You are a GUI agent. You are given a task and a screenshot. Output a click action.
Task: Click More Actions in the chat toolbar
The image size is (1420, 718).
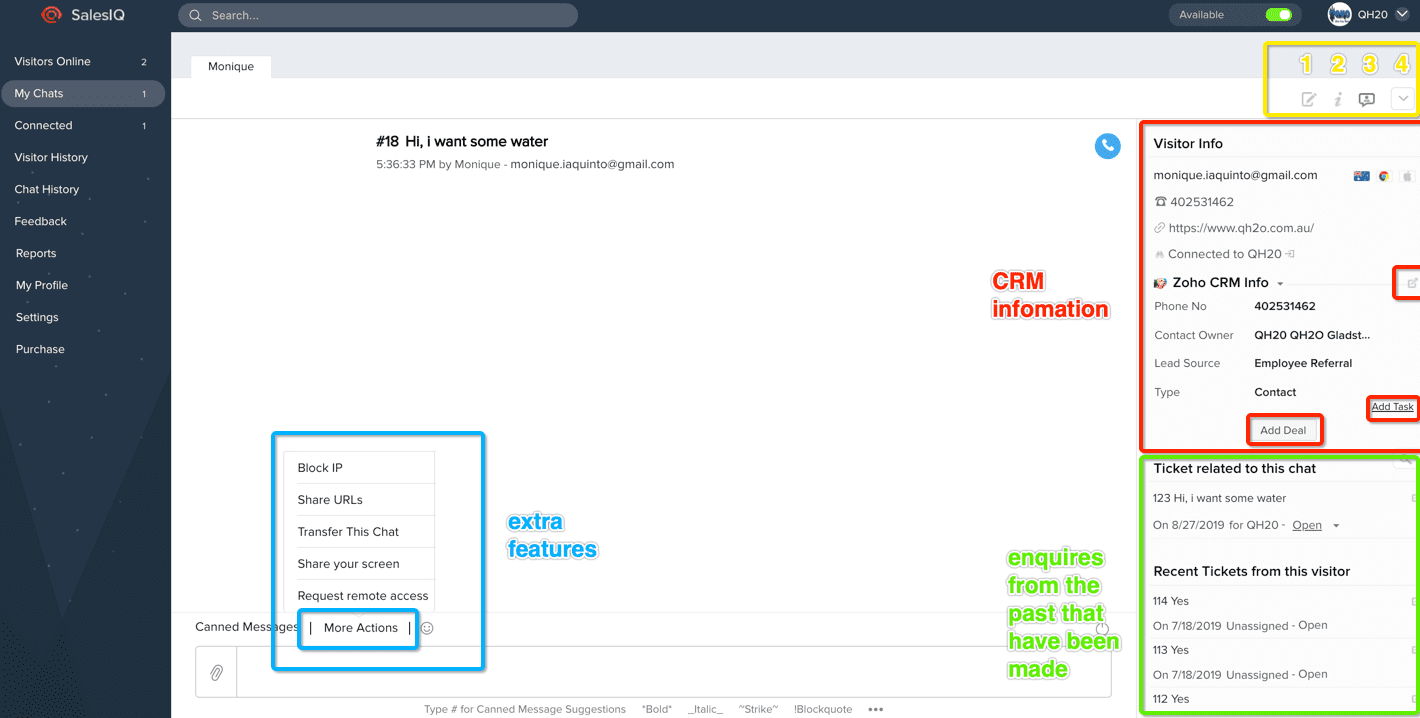pyautogui.click(x=360, y=628)
